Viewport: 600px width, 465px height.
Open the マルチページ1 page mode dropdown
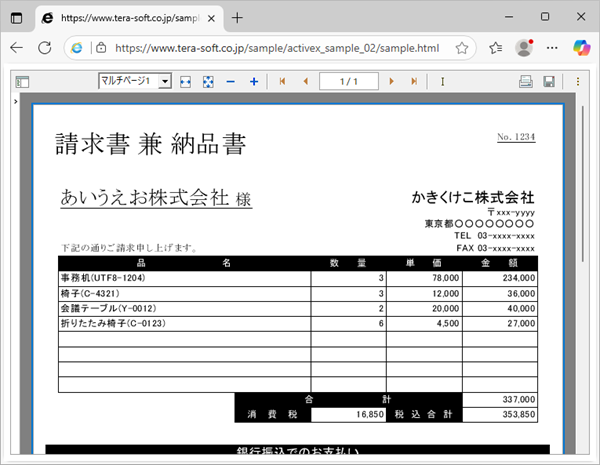coord(135,81)
